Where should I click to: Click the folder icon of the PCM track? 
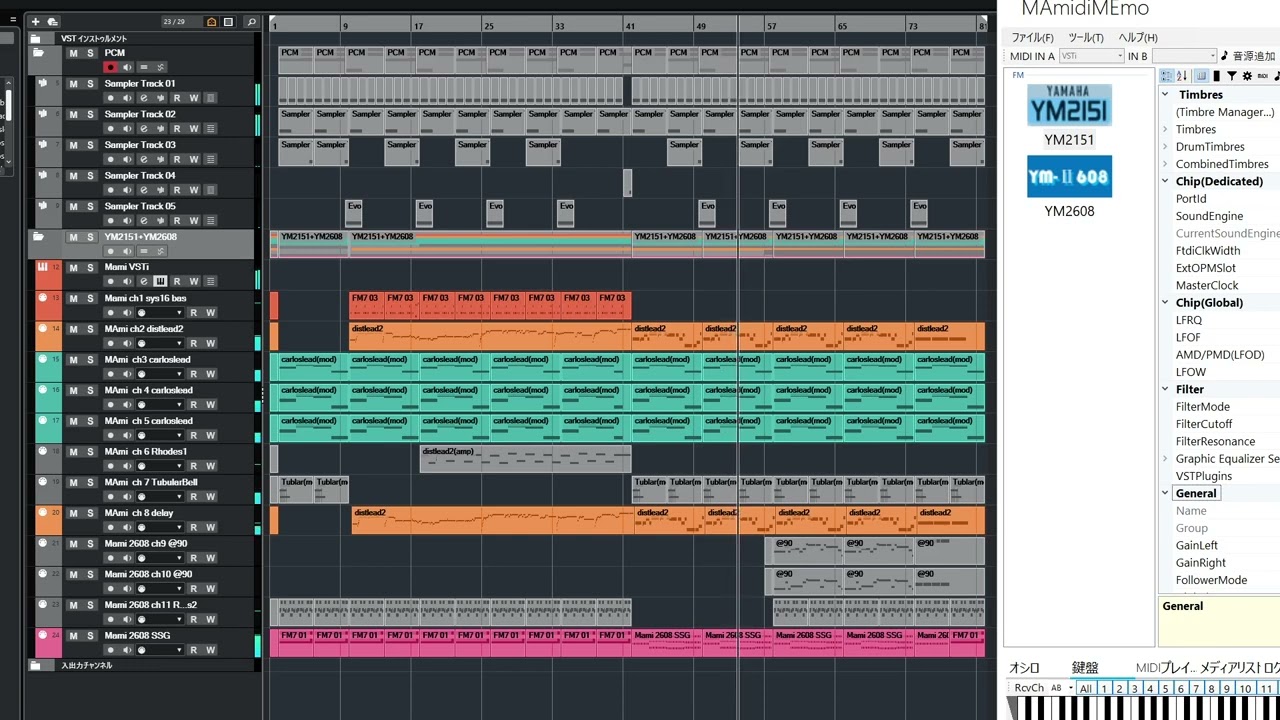tap(38, 53)
